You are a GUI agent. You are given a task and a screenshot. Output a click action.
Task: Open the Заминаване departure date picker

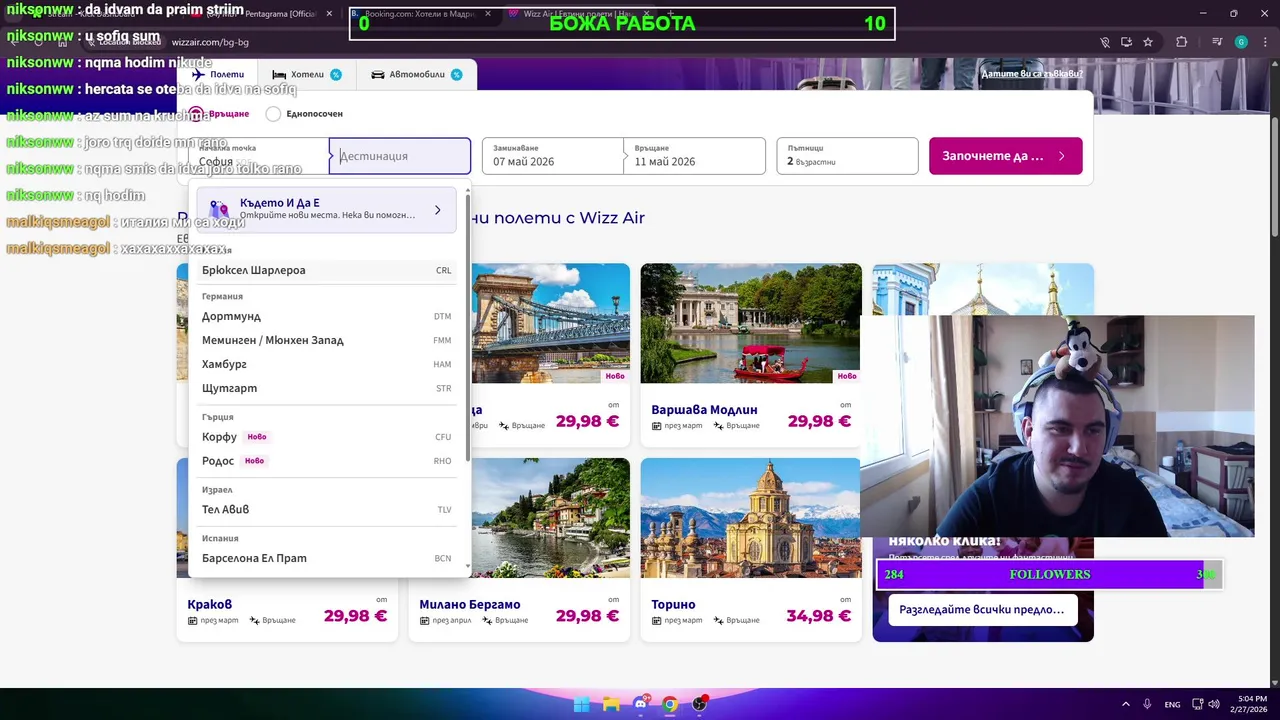tap(552, 156)
